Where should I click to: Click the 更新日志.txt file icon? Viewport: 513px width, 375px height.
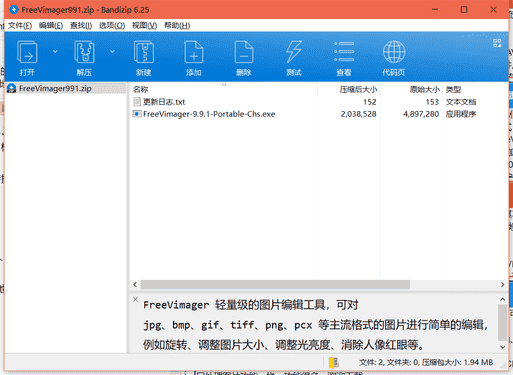[137, 101]
